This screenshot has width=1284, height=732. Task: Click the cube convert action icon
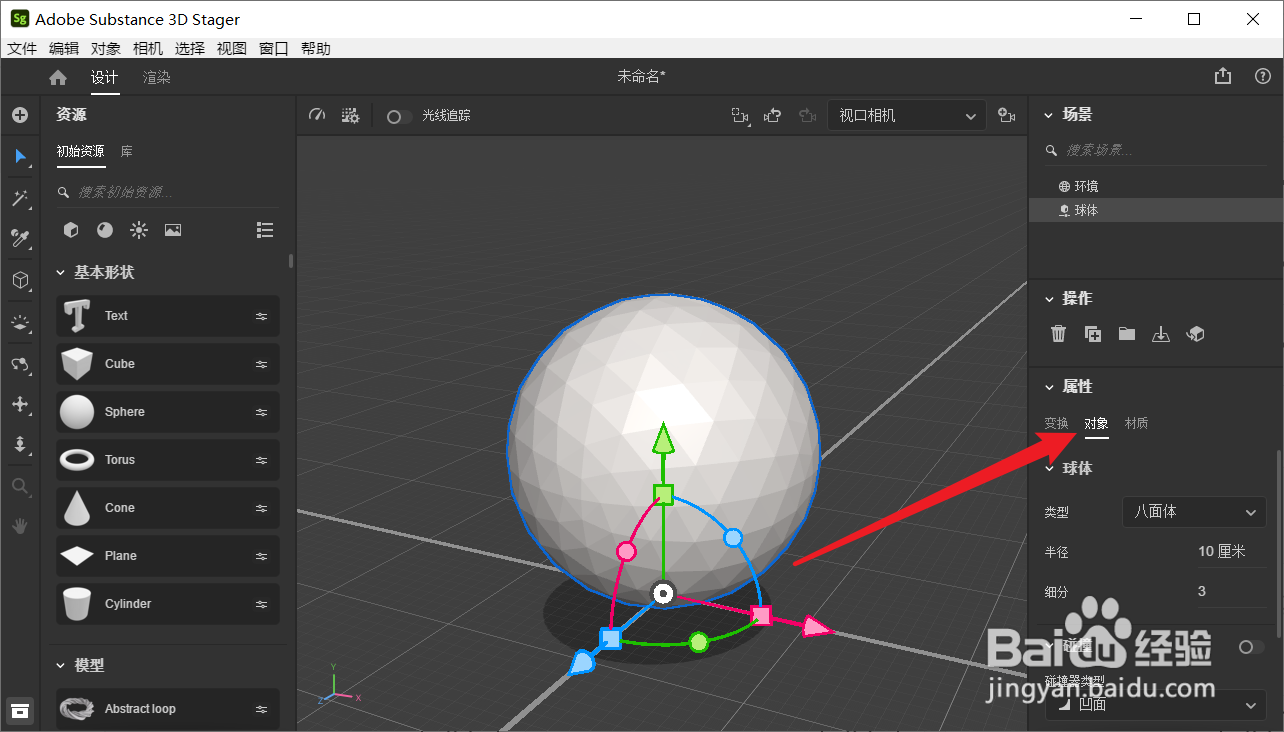pos(1194,334)
